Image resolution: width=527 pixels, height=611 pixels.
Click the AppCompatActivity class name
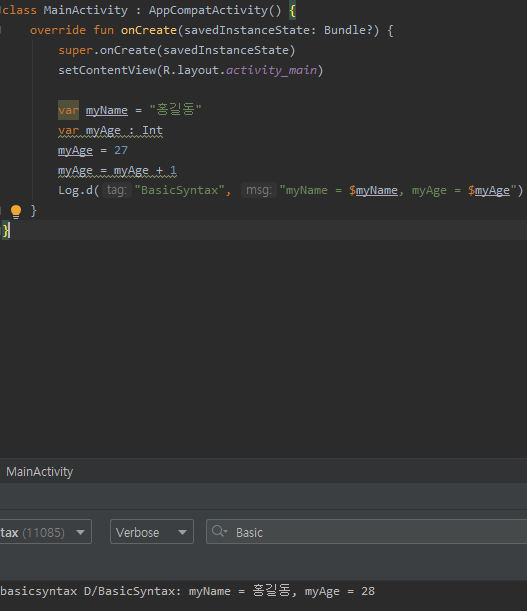tap(208, 10)
